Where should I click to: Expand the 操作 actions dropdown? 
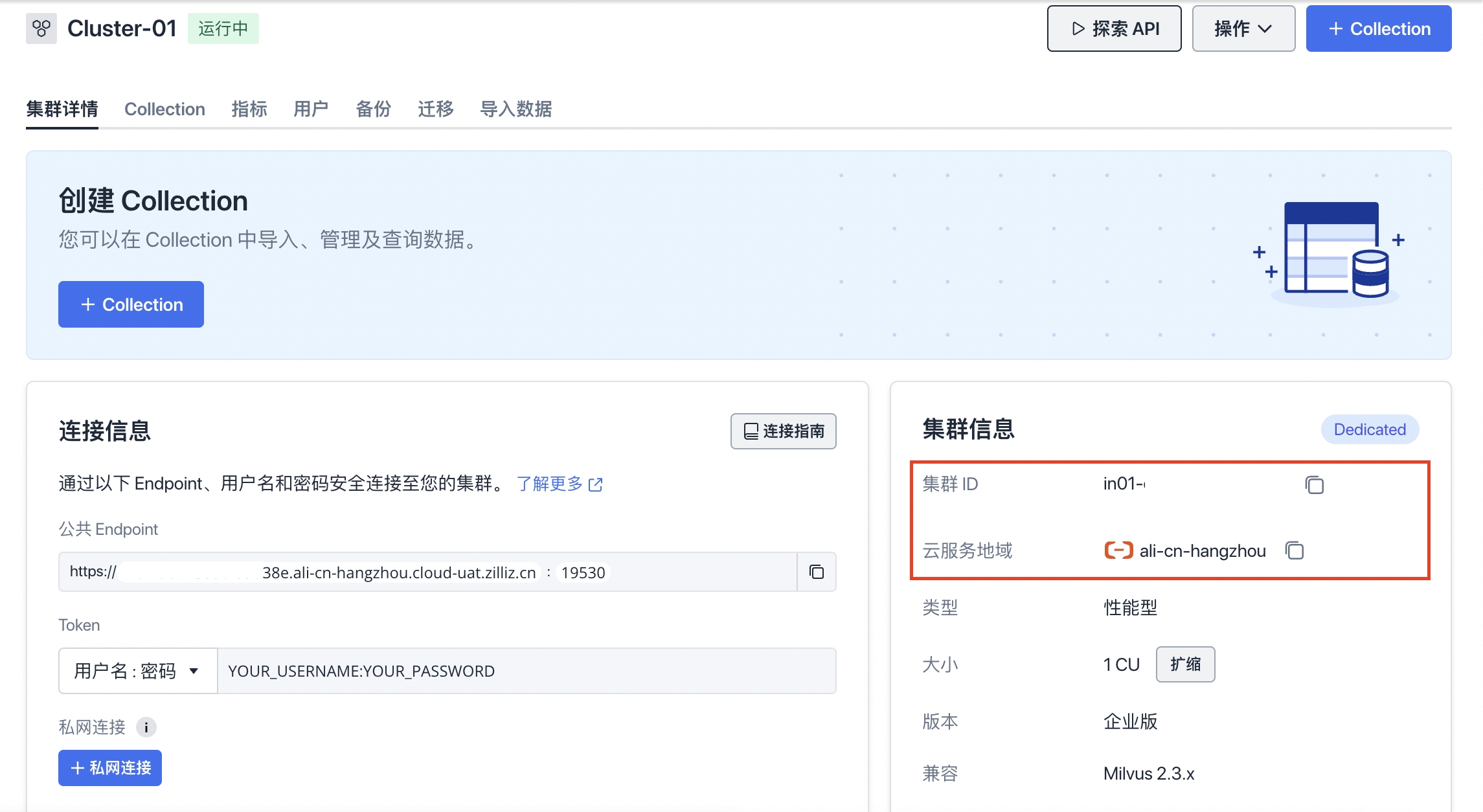point(1243,28)
